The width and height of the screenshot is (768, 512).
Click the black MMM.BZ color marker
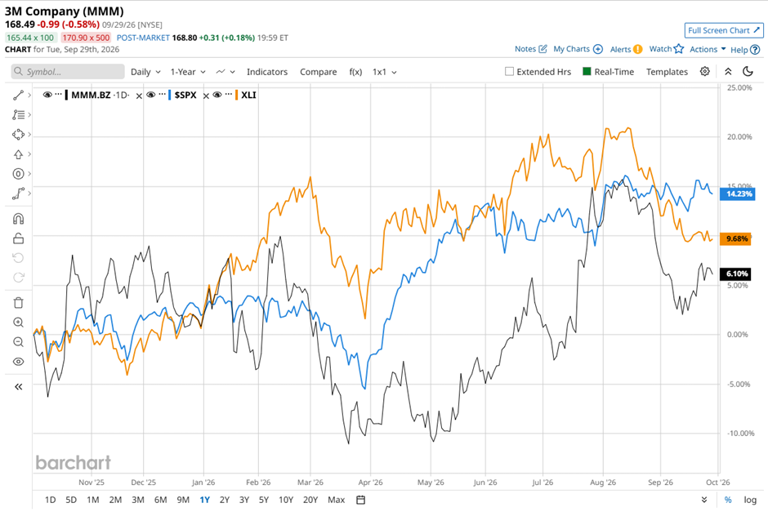(x=66, y=95)
